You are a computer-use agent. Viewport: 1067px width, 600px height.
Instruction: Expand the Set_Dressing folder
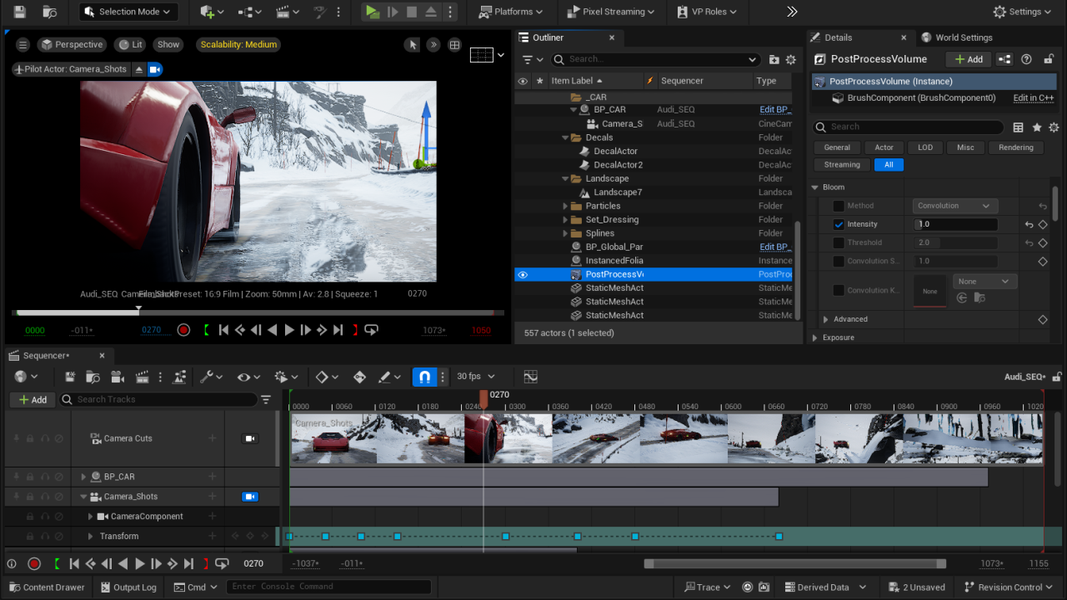(x=565, y=220)
